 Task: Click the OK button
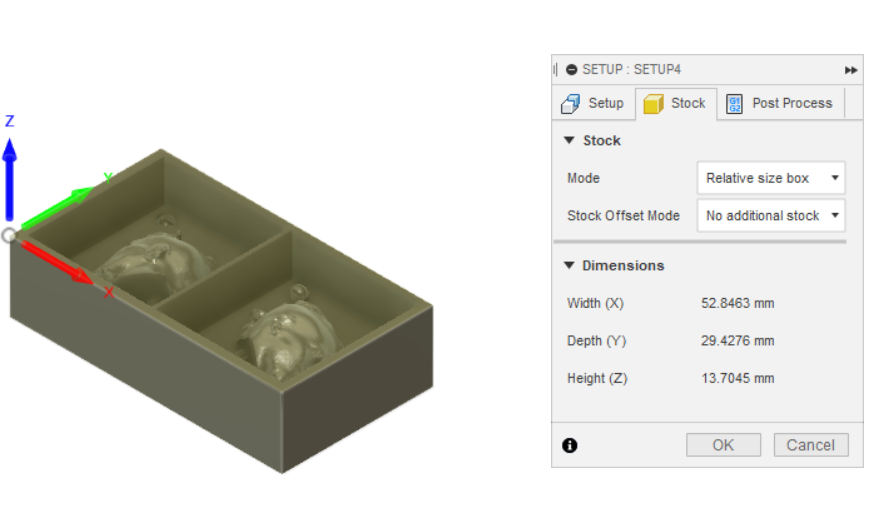click(723, 445)
